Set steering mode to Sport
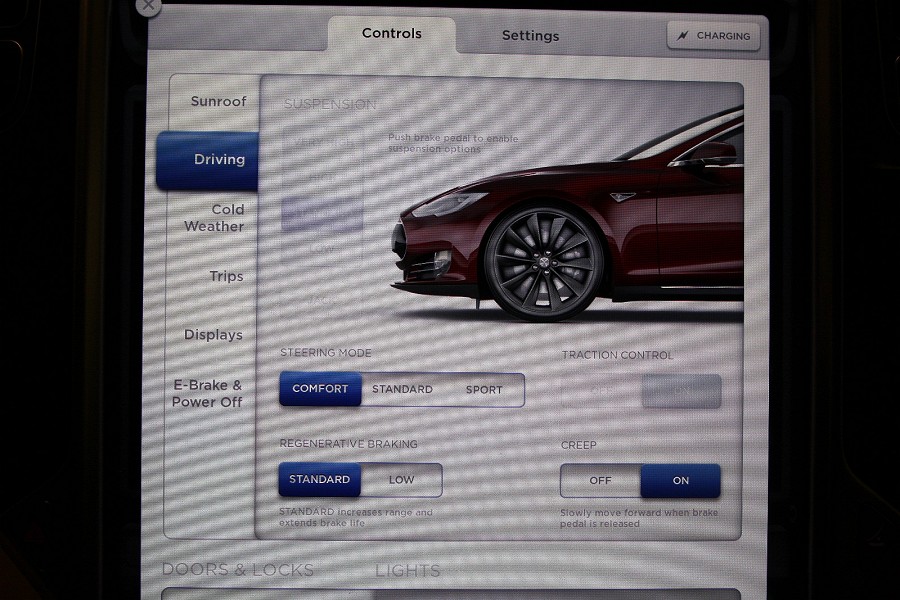This screenshot has width=900, height=600. pos(484,389)
